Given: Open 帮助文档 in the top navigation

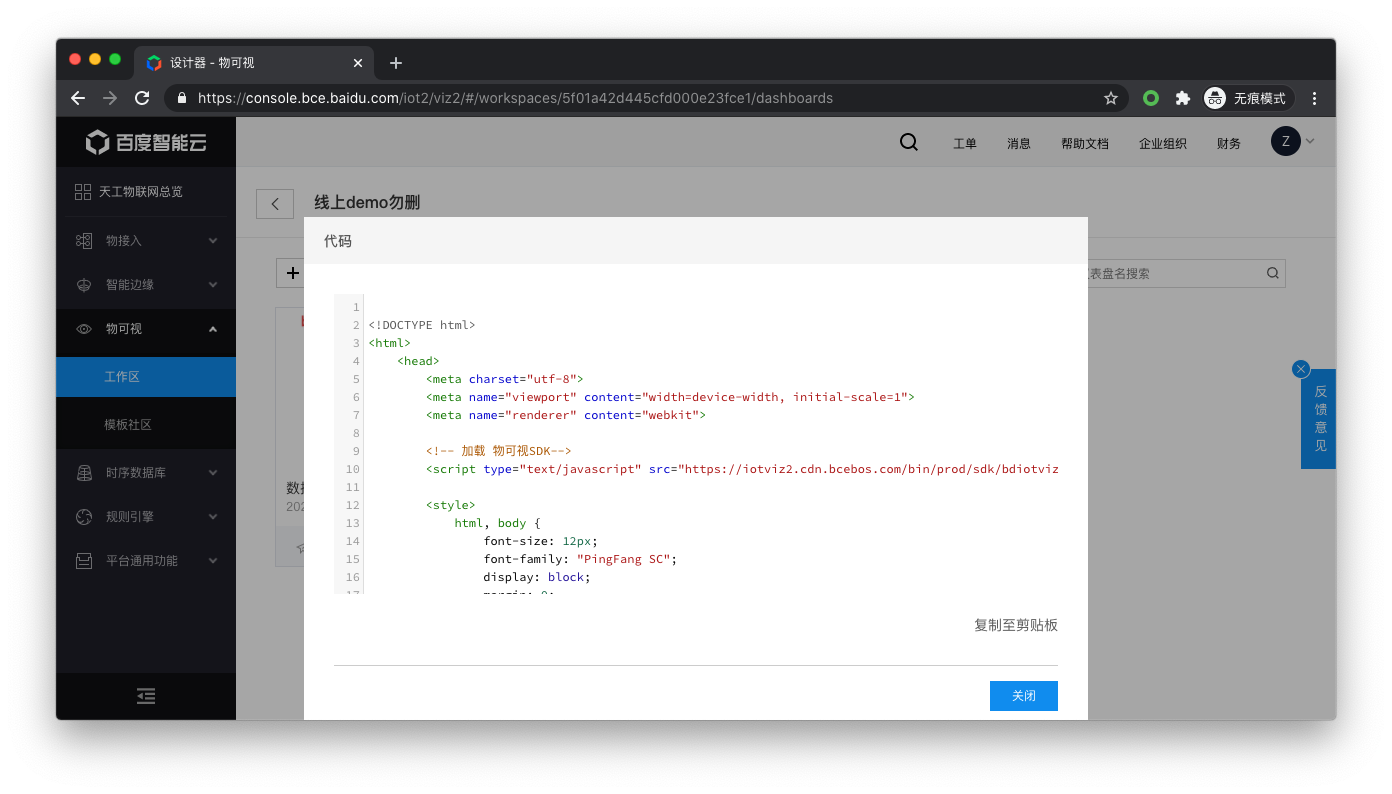Looking at the screenshot, I should click(1085, 144).
